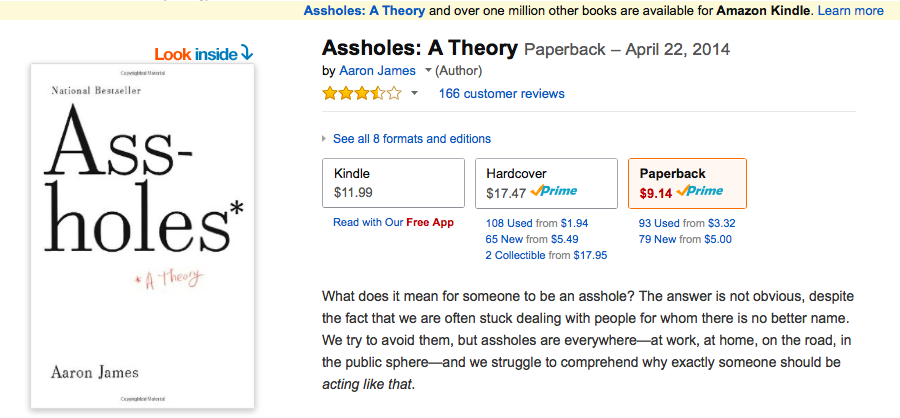Screen dimensions: 900x418
Task: Select the Paperback format at $9.14
Action: click(x=686, y=183)
